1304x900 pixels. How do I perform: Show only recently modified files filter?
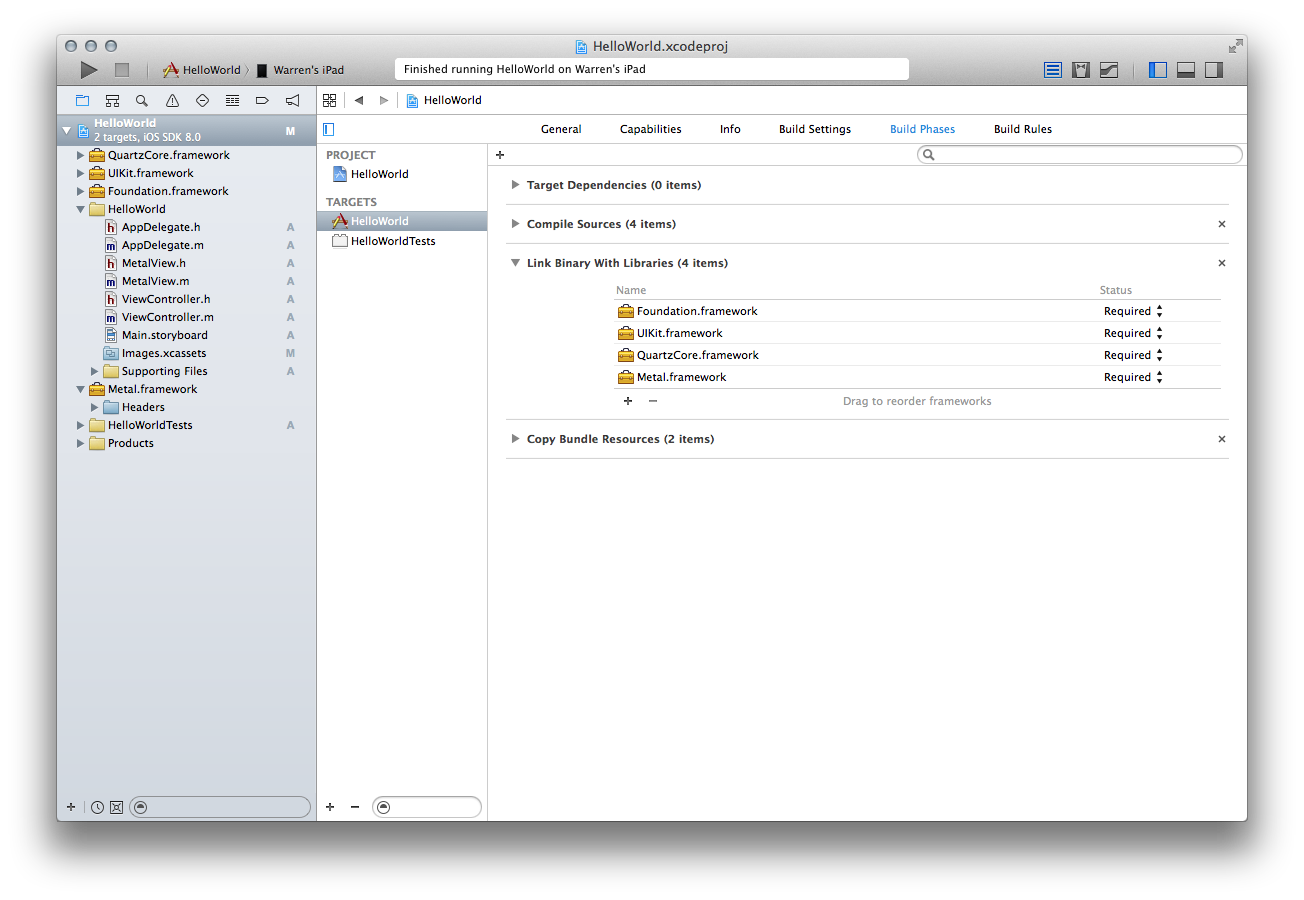tap(97, 807)
